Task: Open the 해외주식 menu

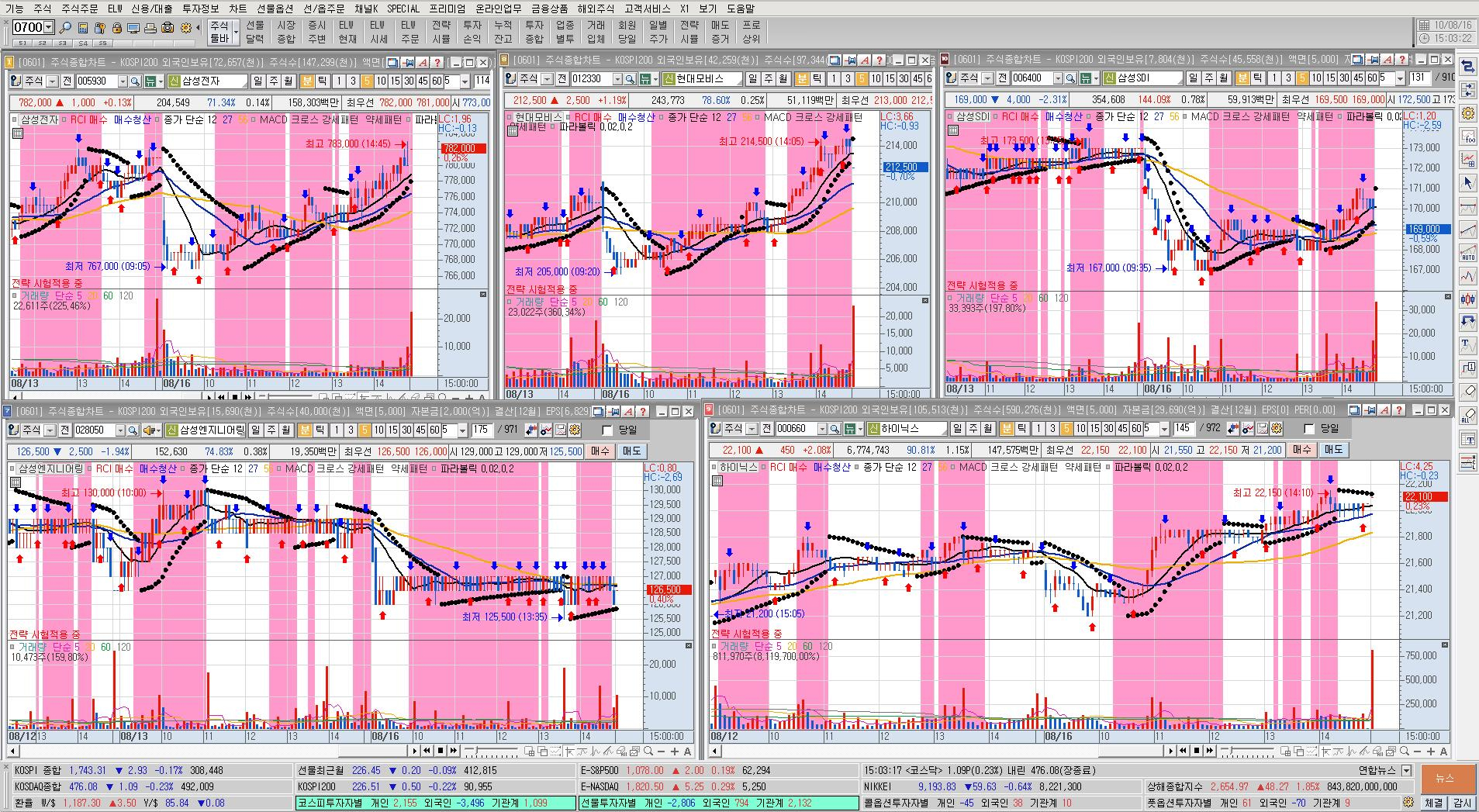Action: point(596,9)
